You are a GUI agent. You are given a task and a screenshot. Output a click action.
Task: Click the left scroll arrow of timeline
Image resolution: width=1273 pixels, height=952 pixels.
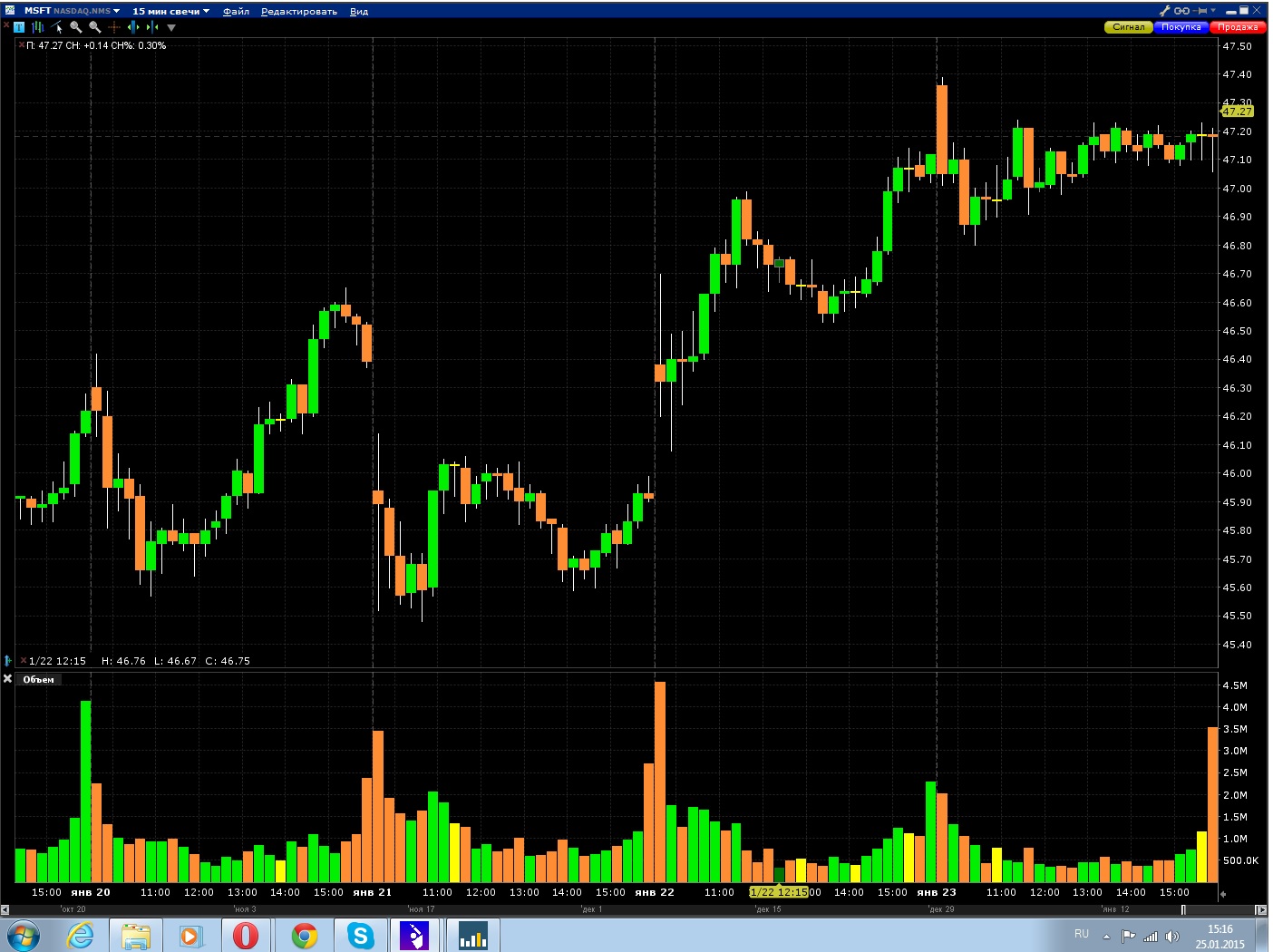[5, 909]
